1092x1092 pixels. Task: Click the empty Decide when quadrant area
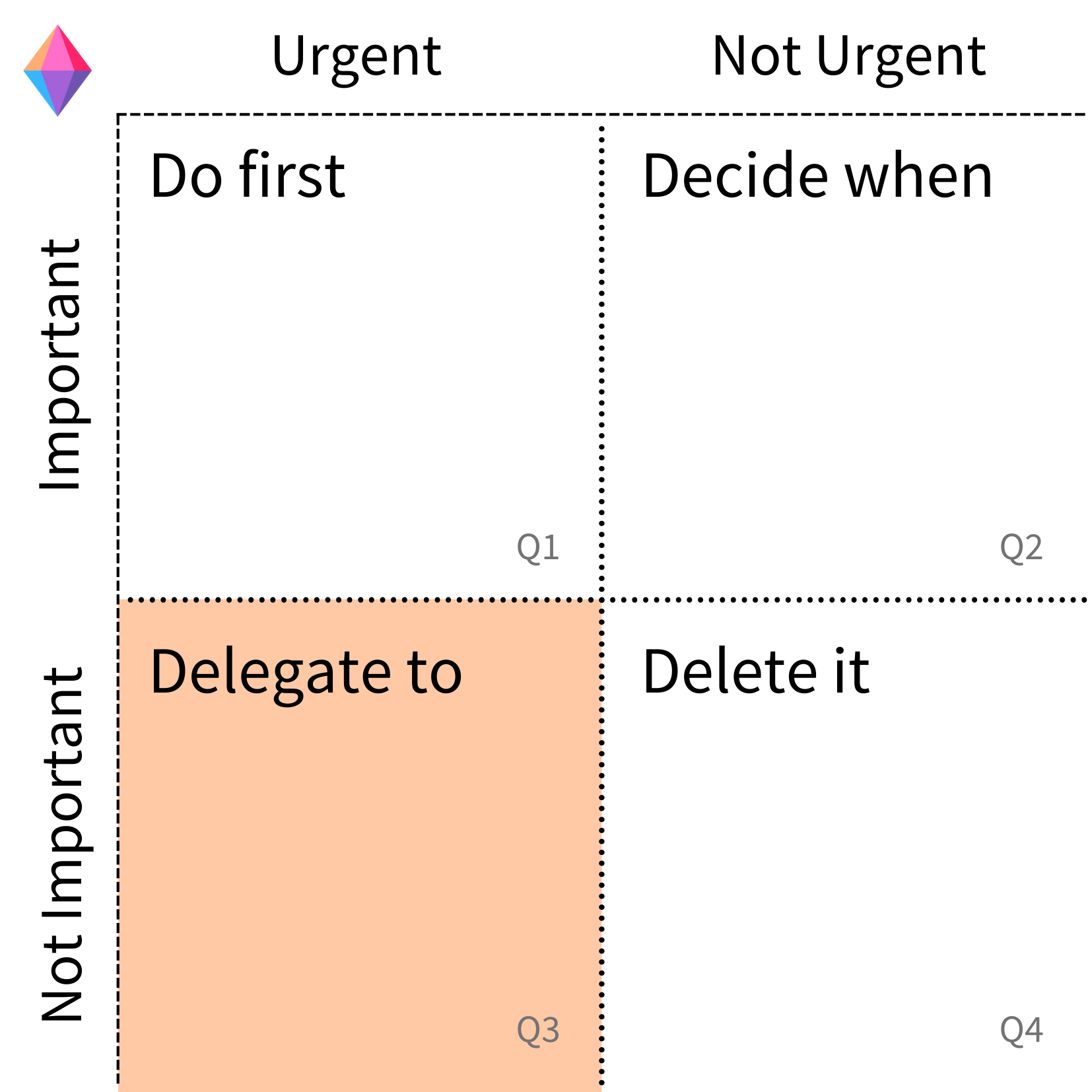point(845,370)
